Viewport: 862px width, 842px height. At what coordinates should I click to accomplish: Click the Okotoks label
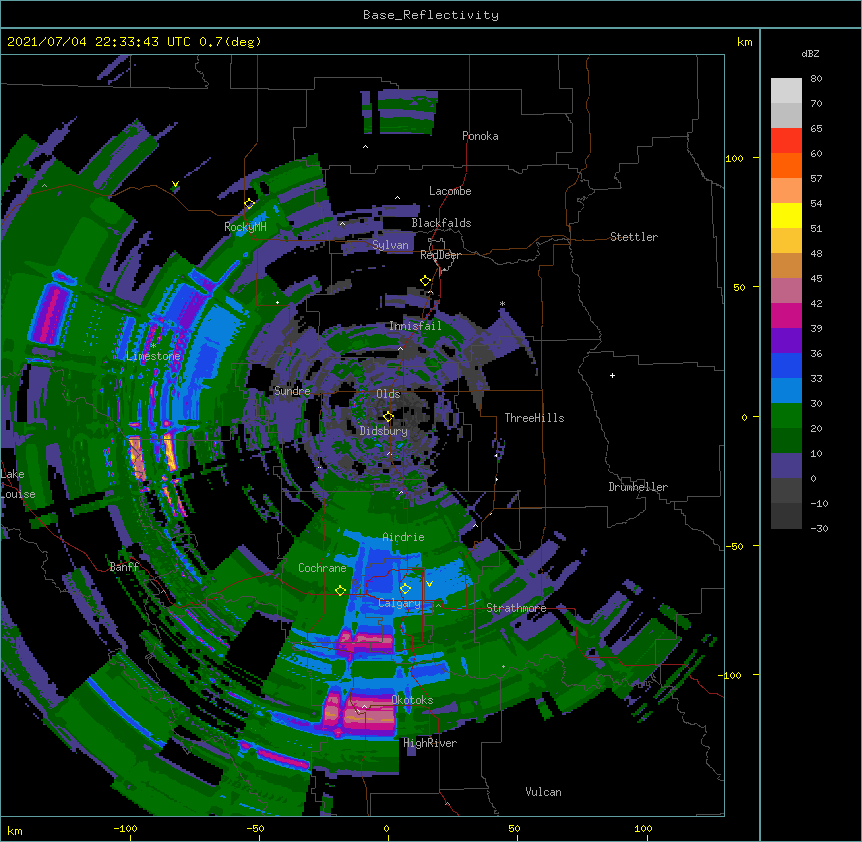click(x=412, y=700)
